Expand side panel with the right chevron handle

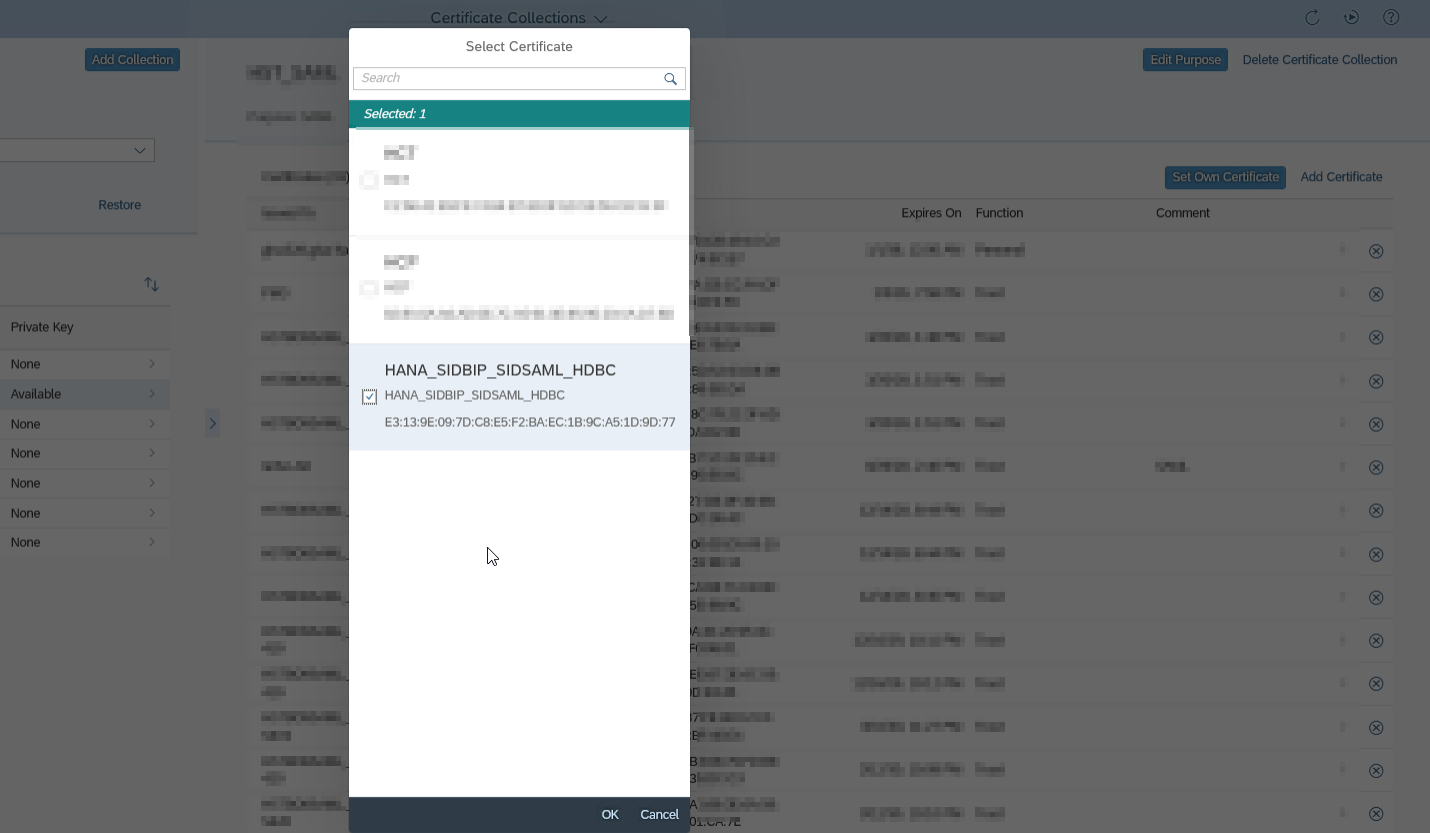point(212,424)
